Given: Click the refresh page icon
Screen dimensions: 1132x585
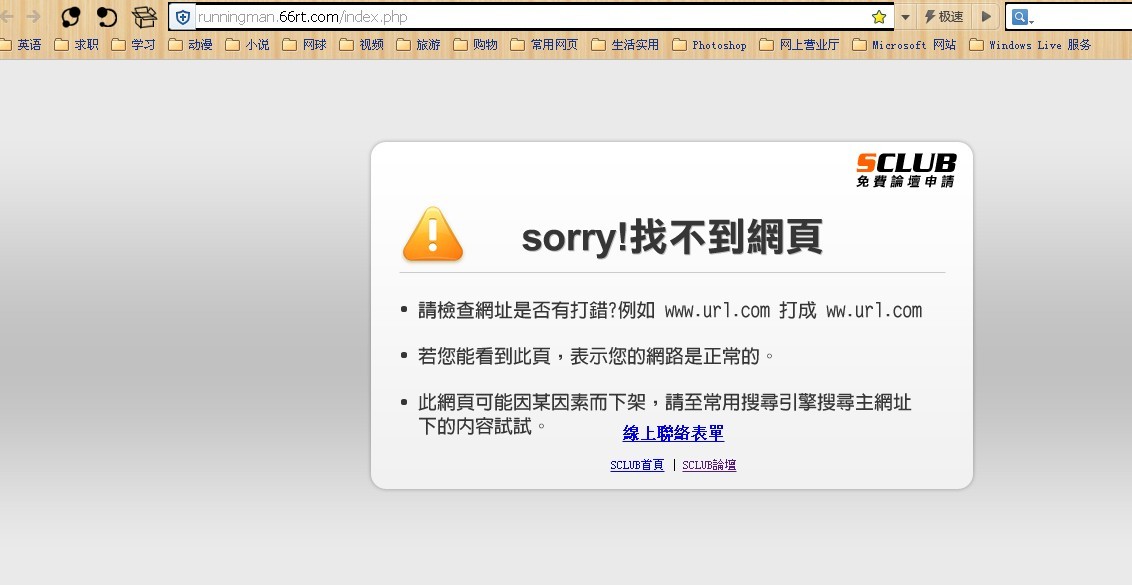Looking at the screenshot, I should click(x=70, y=17).
